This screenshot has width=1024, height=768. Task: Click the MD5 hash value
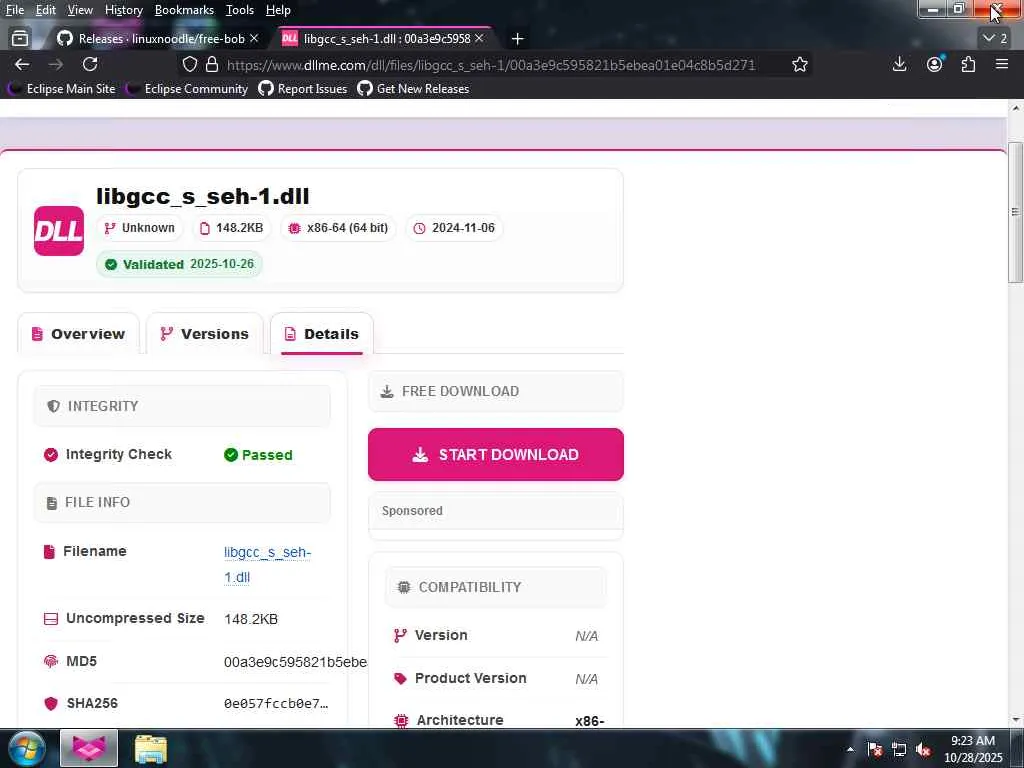(x=295, y=662)
